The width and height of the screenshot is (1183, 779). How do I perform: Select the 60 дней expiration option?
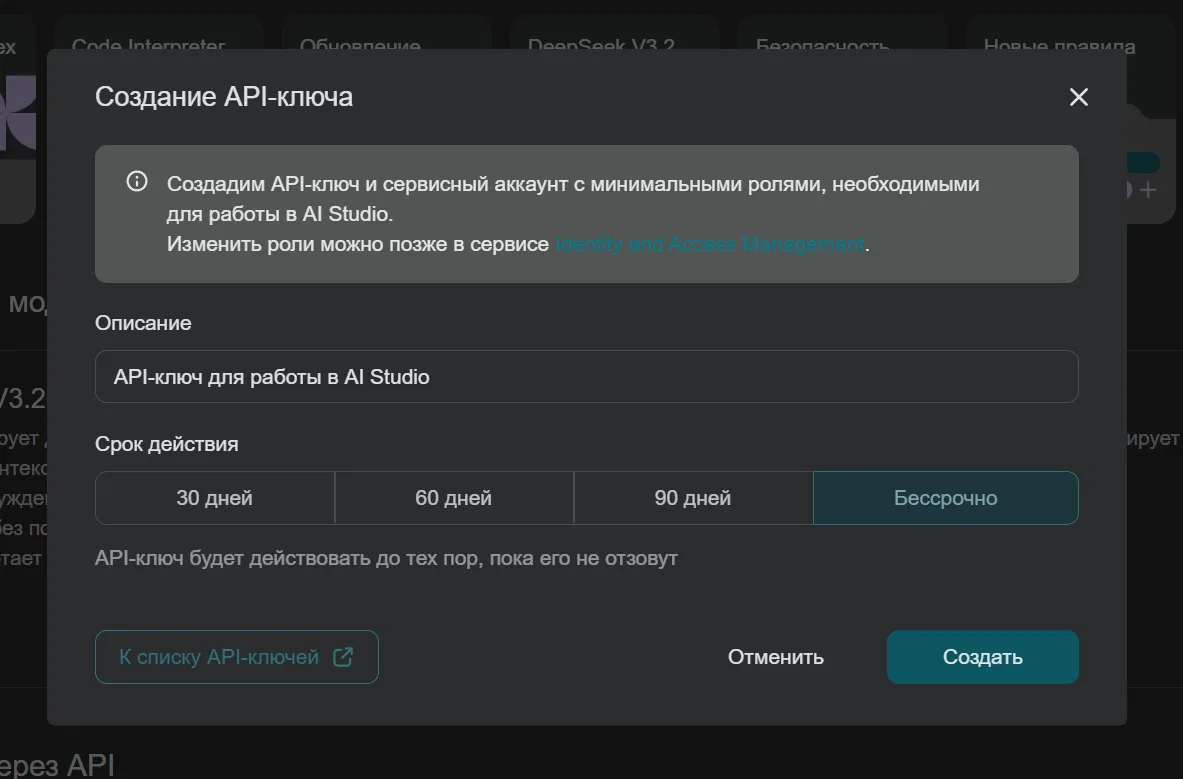[453, 498]
